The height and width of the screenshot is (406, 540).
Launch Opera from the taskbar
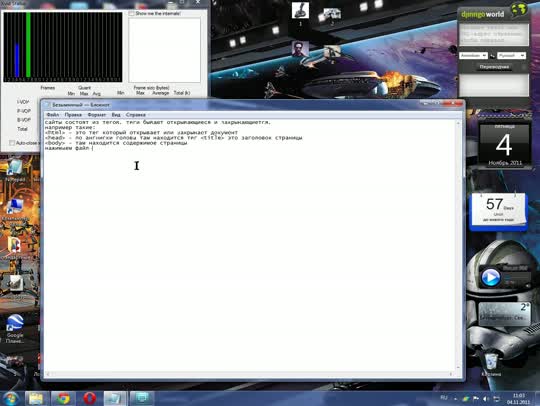point(90,398)
